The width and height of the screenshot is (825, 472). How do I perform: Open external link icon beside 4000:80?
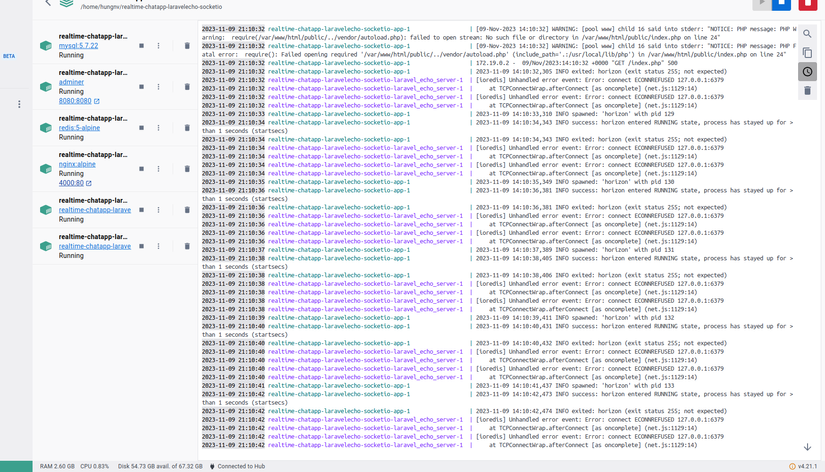[x=89, y=183]
